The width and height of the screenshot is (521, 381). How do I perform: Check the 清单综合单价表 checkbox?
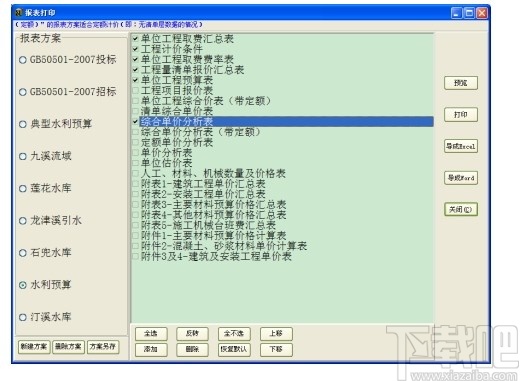pyautogui.click(x=135, y=111)
